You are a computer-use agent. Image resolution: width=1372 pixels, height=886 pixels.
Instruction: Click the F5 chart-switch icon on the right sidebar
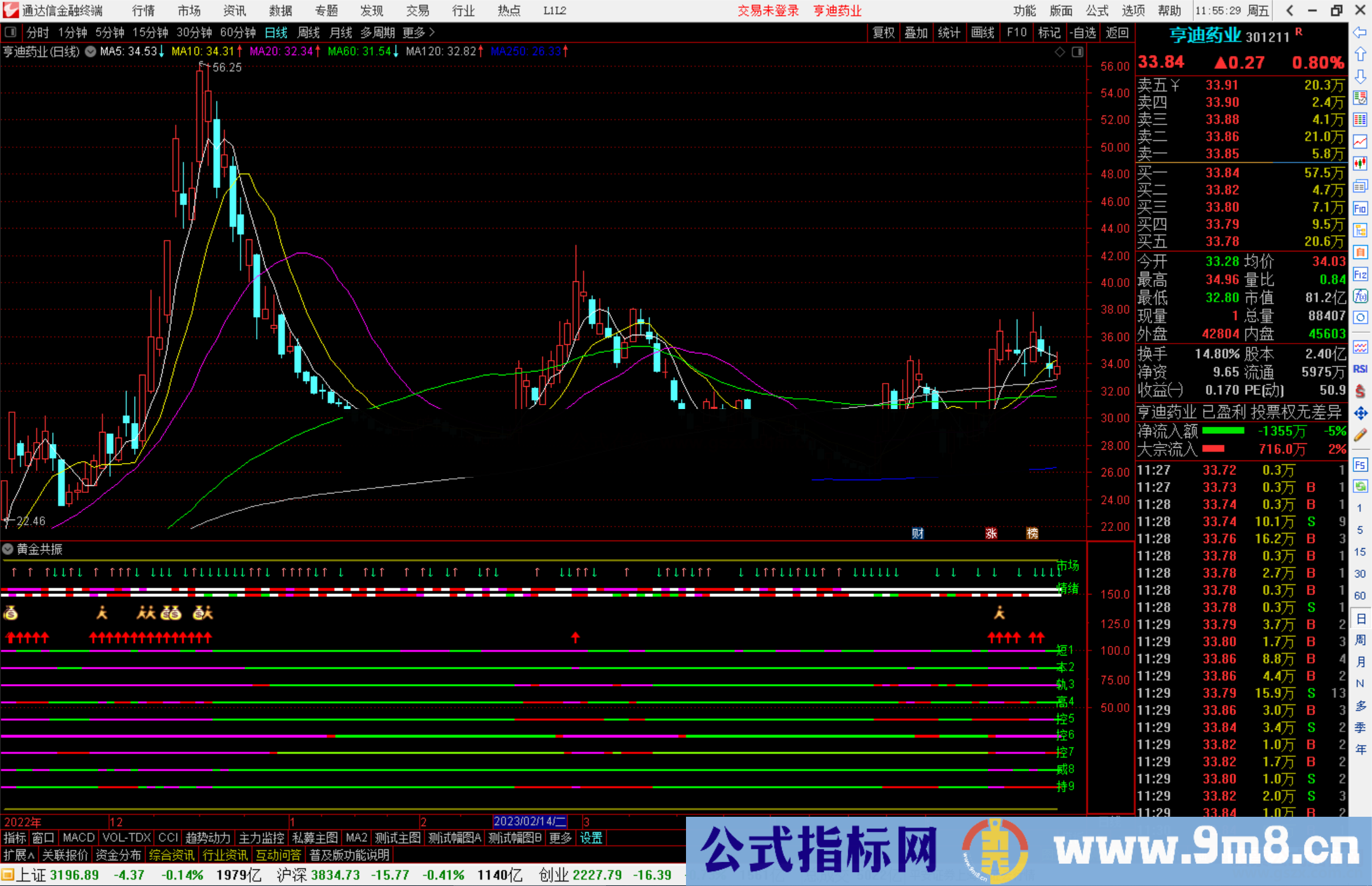click(x=1361, y=465)
